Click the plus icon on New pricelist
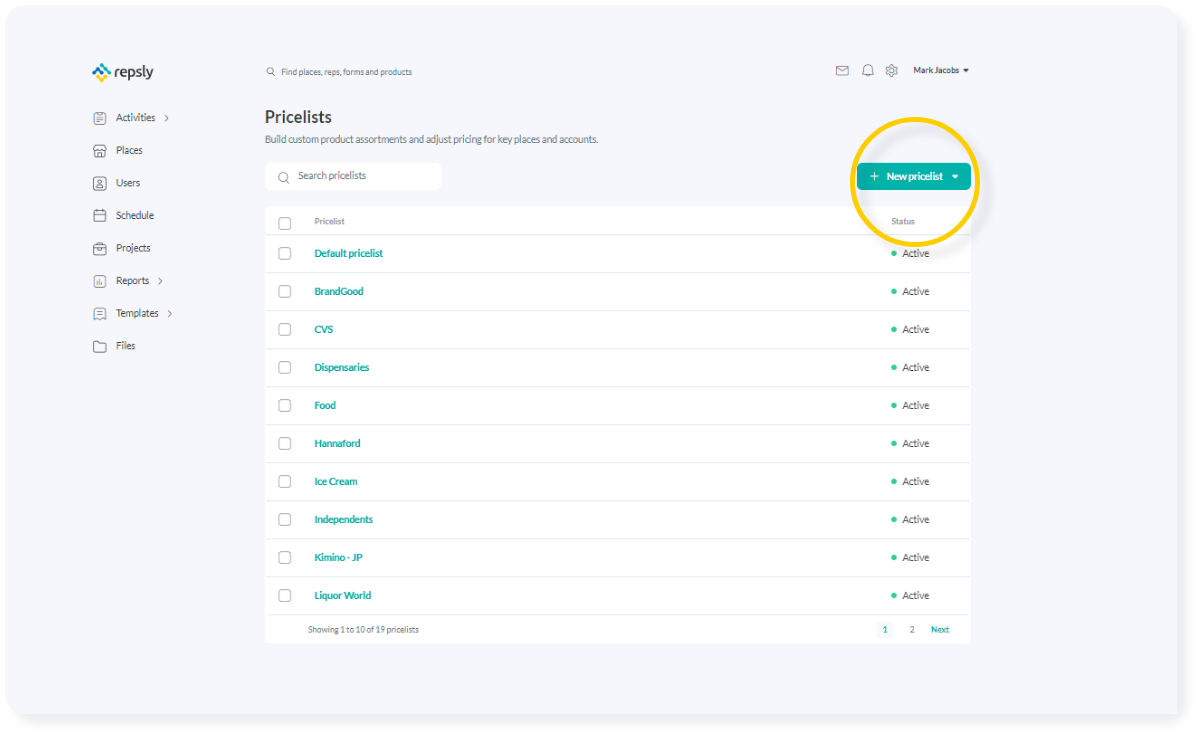1202x739 pixels. [x=874, y=177]
